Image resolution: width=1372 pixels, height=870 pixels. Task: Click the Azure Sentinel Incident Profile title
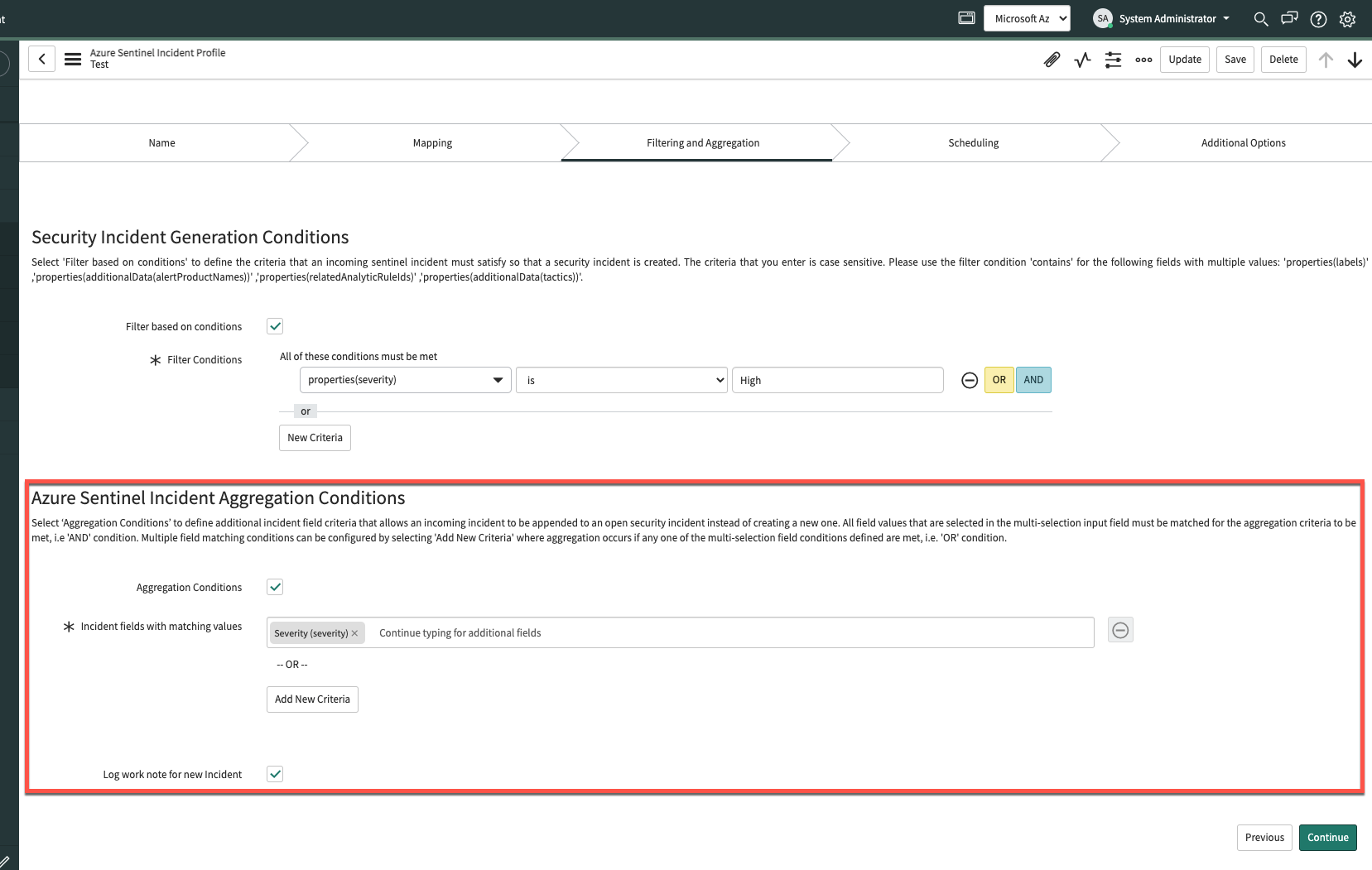[x=158, y=53]
